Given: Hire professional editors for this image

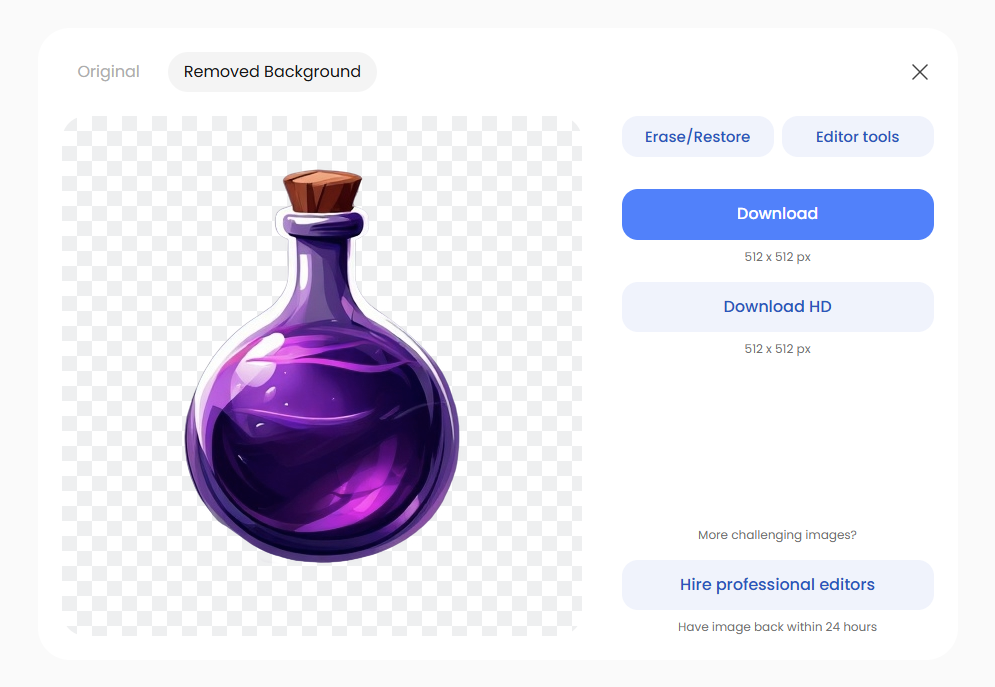Looking at the screenshot, I should click(x=777, y=584).
